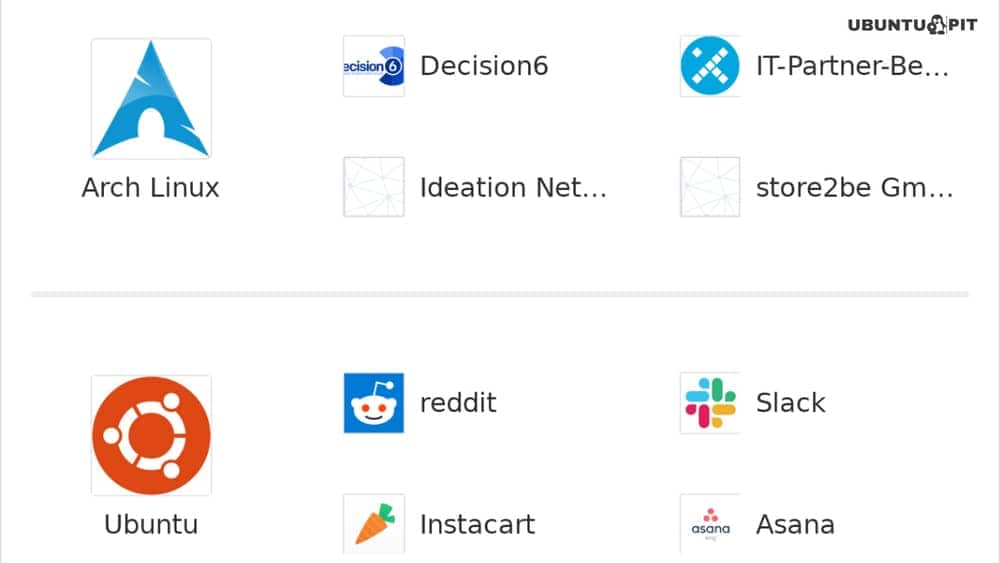Click the Ubuntu text label
The image size is (1000, 563).
coord(151,524)
